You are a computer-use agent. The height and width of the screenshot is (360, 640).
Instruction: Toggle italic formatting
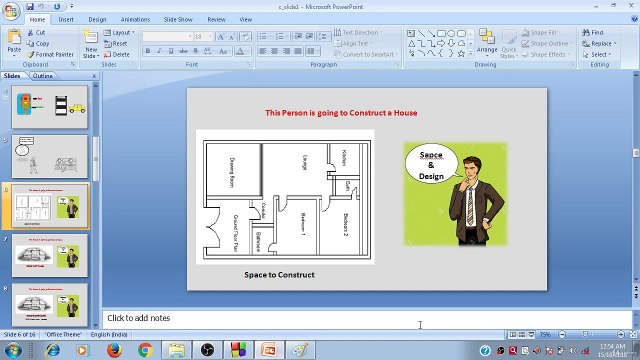point(160,51)
